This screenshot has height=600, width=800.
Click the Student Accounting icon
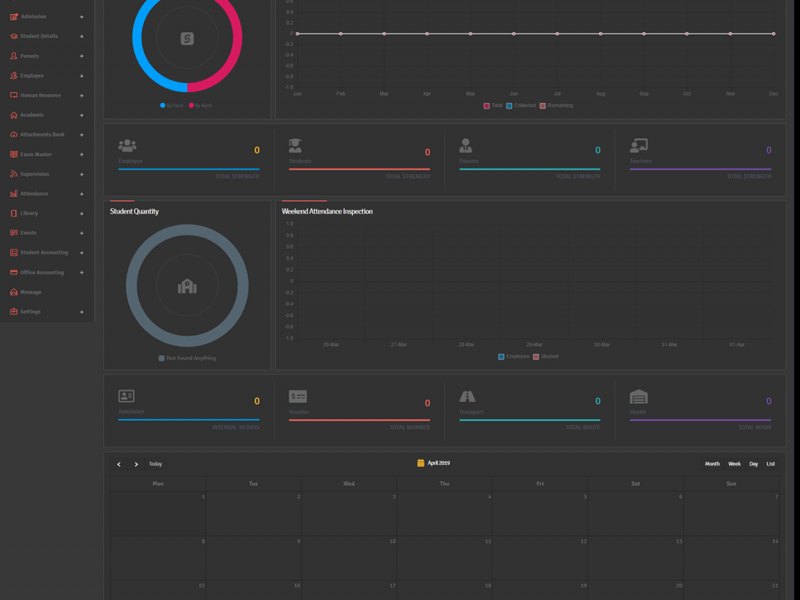point(14,253)
